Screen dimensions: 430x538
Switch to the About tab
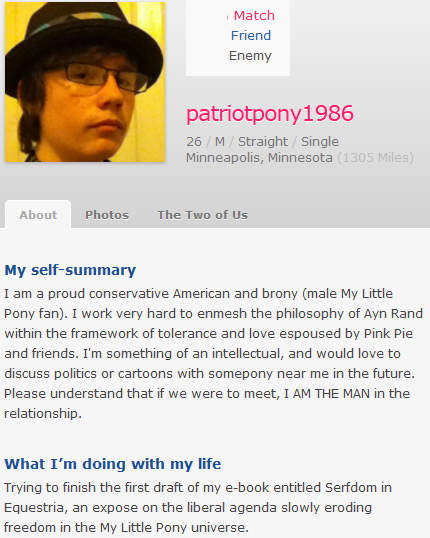coord(38,215)
